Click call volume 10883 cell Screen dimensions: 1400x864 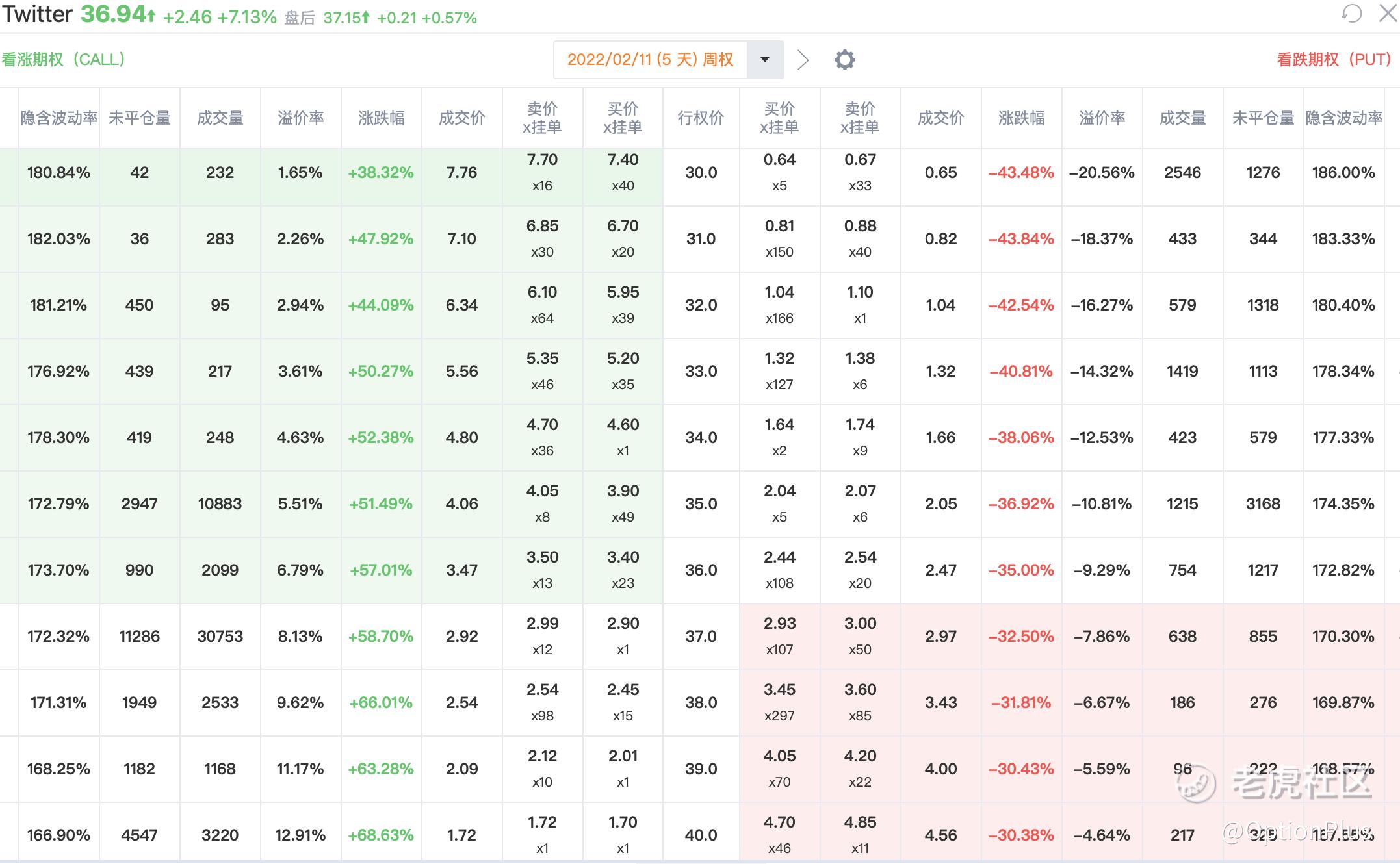click(x=220, y=504)
